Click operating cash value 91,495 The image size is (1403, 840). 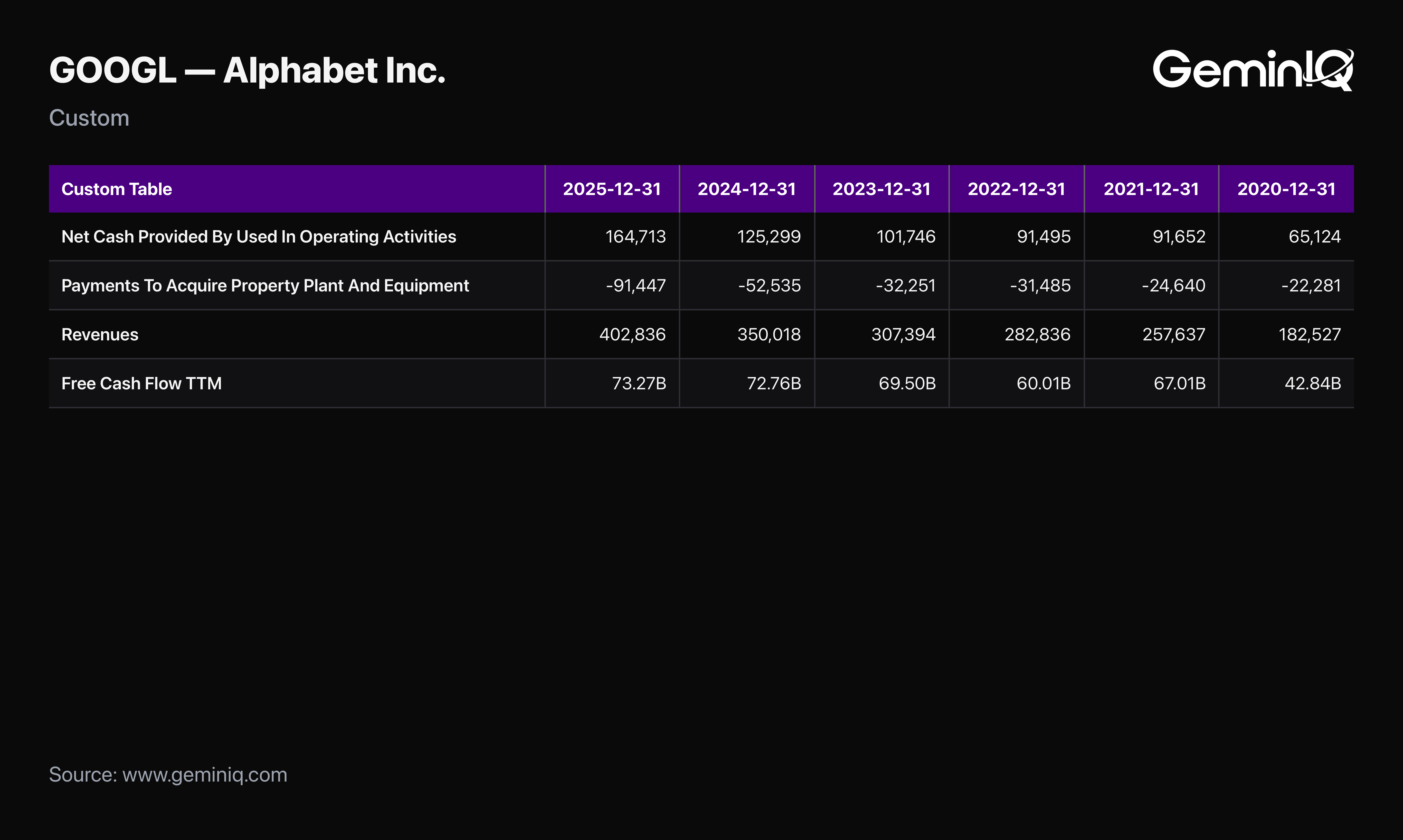tap(1043, 237)
